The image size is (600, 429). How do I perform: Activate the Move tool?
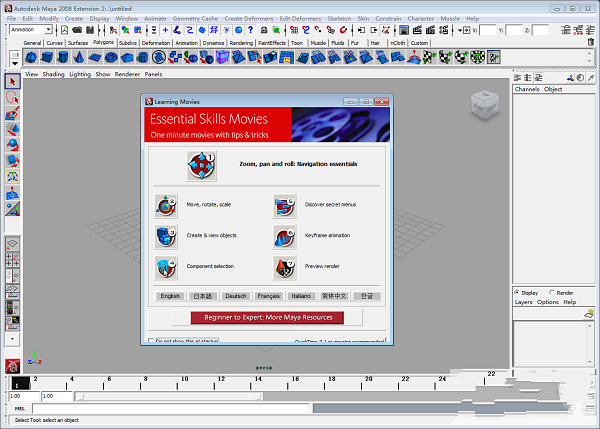[x=12, y=129]
